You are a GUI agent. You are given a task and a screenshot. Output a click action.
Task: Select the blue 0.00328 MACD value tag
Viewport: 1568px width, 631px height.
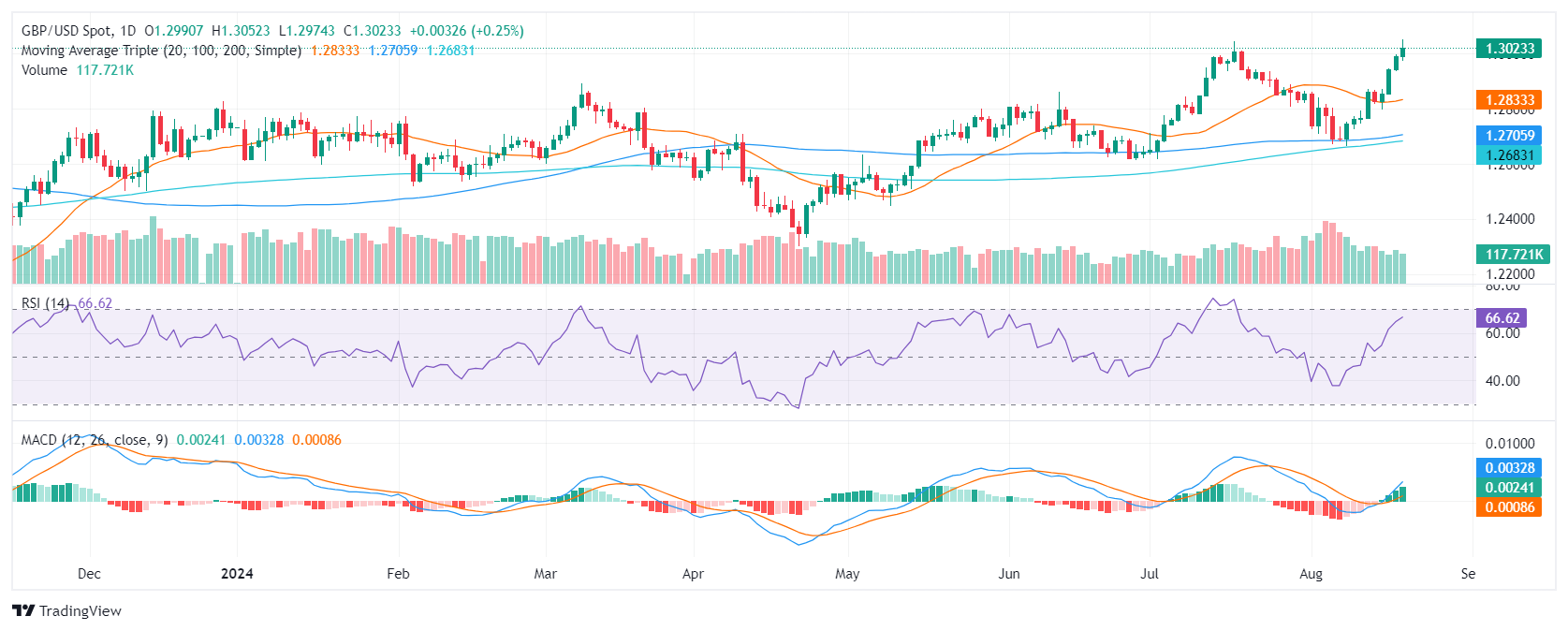[x=1510, y=468]
